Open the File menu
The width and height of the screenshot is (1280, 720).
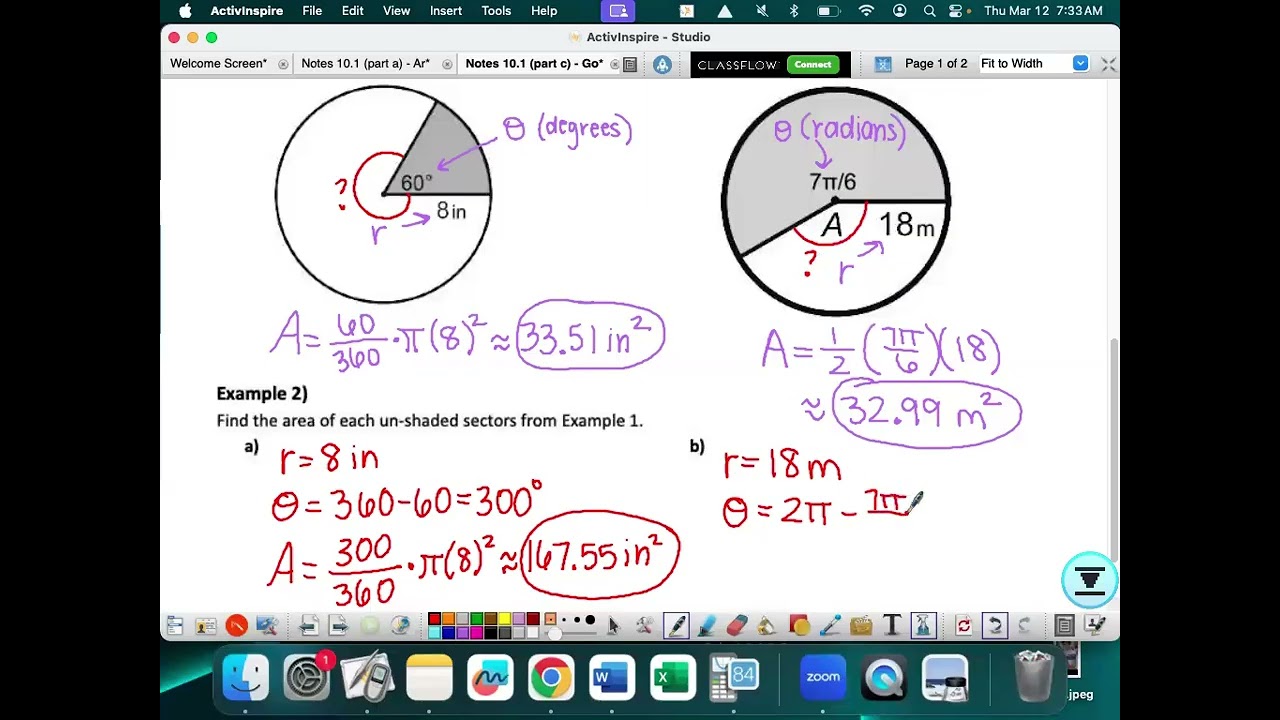(x=312, y=11)
